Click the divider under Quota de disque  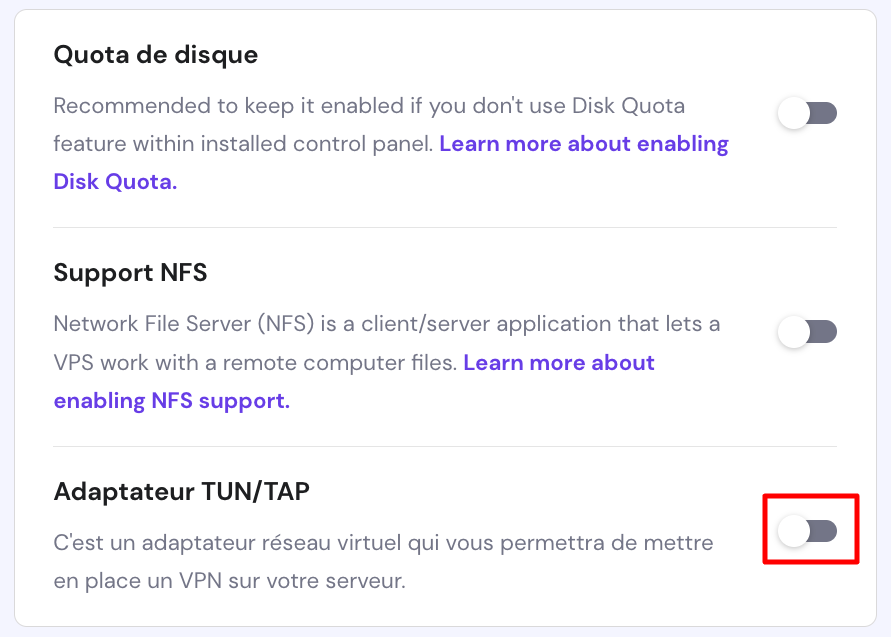[445, 226]
